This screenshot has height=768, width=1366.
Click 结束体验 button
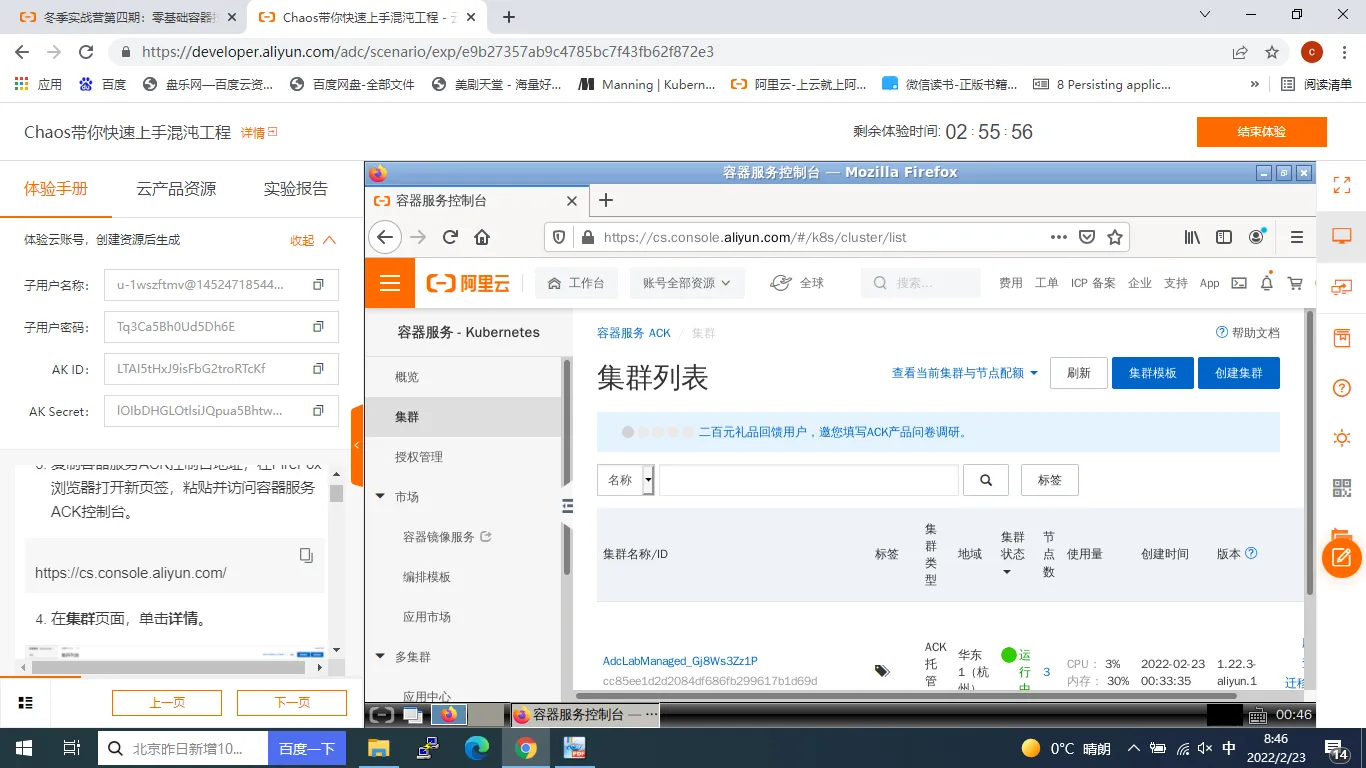click(x=1262, y=132)
